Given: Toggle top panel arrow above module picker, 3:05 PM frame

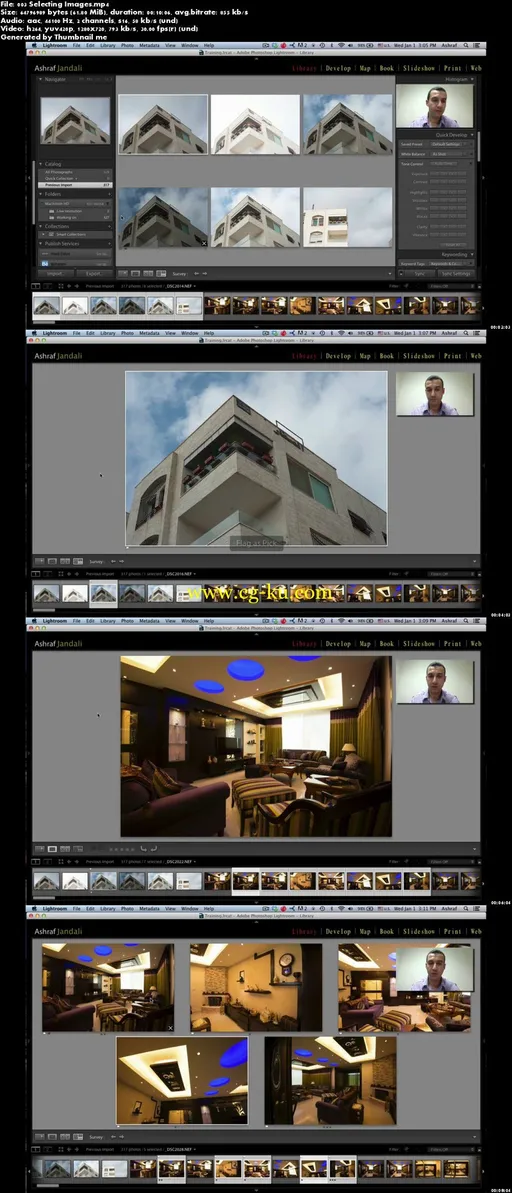Looking at the screenshot, I should pos(256,57).
